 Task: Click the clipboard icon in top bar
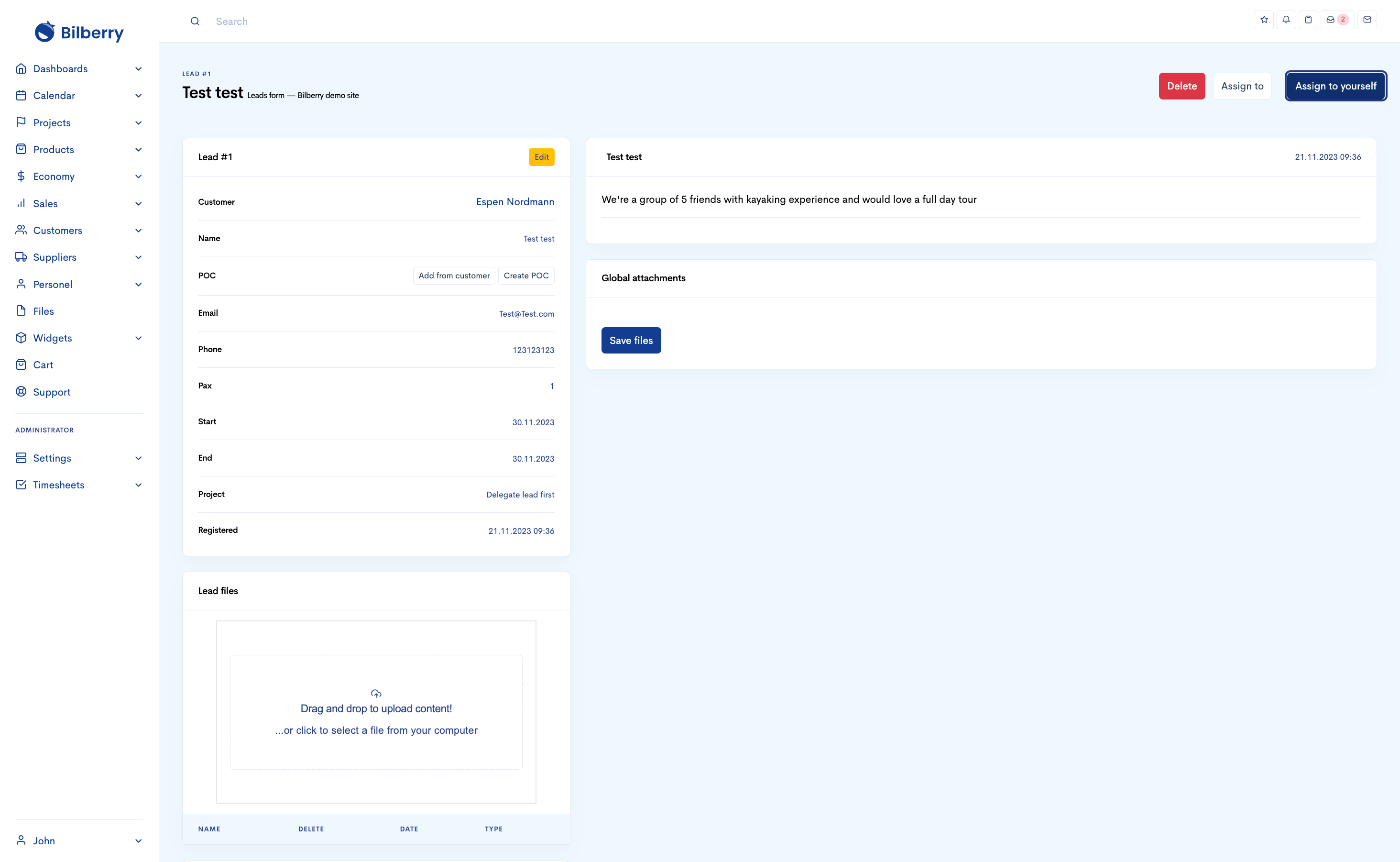click(1308, 20)
